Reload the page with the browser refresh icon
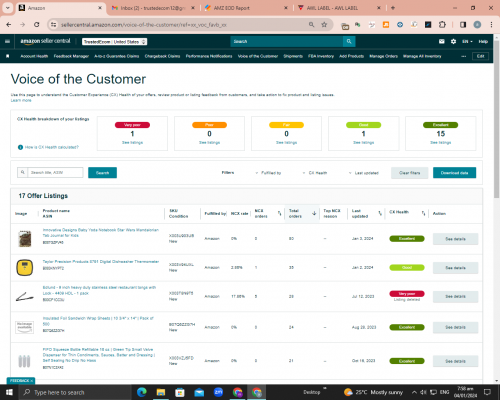 point(37,24)
